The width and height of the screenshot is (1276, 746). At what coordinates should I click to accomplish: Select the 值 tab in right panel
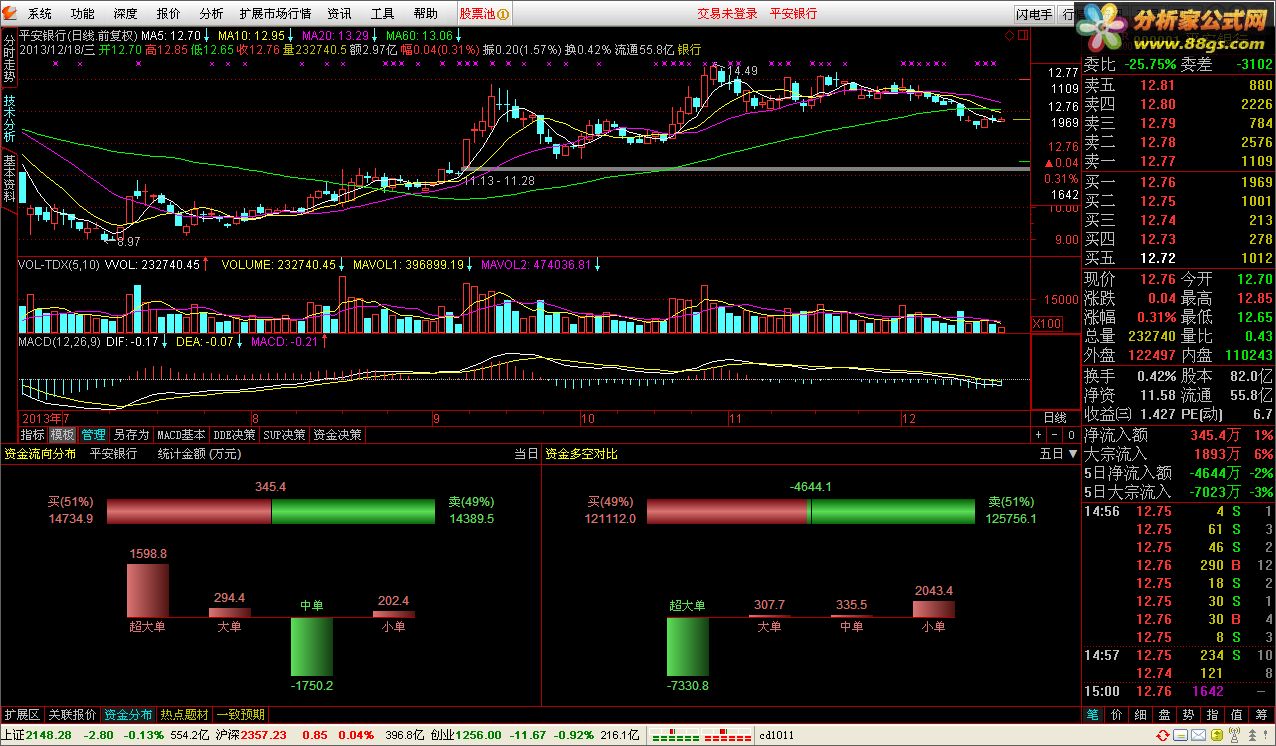pos(1237,715)
